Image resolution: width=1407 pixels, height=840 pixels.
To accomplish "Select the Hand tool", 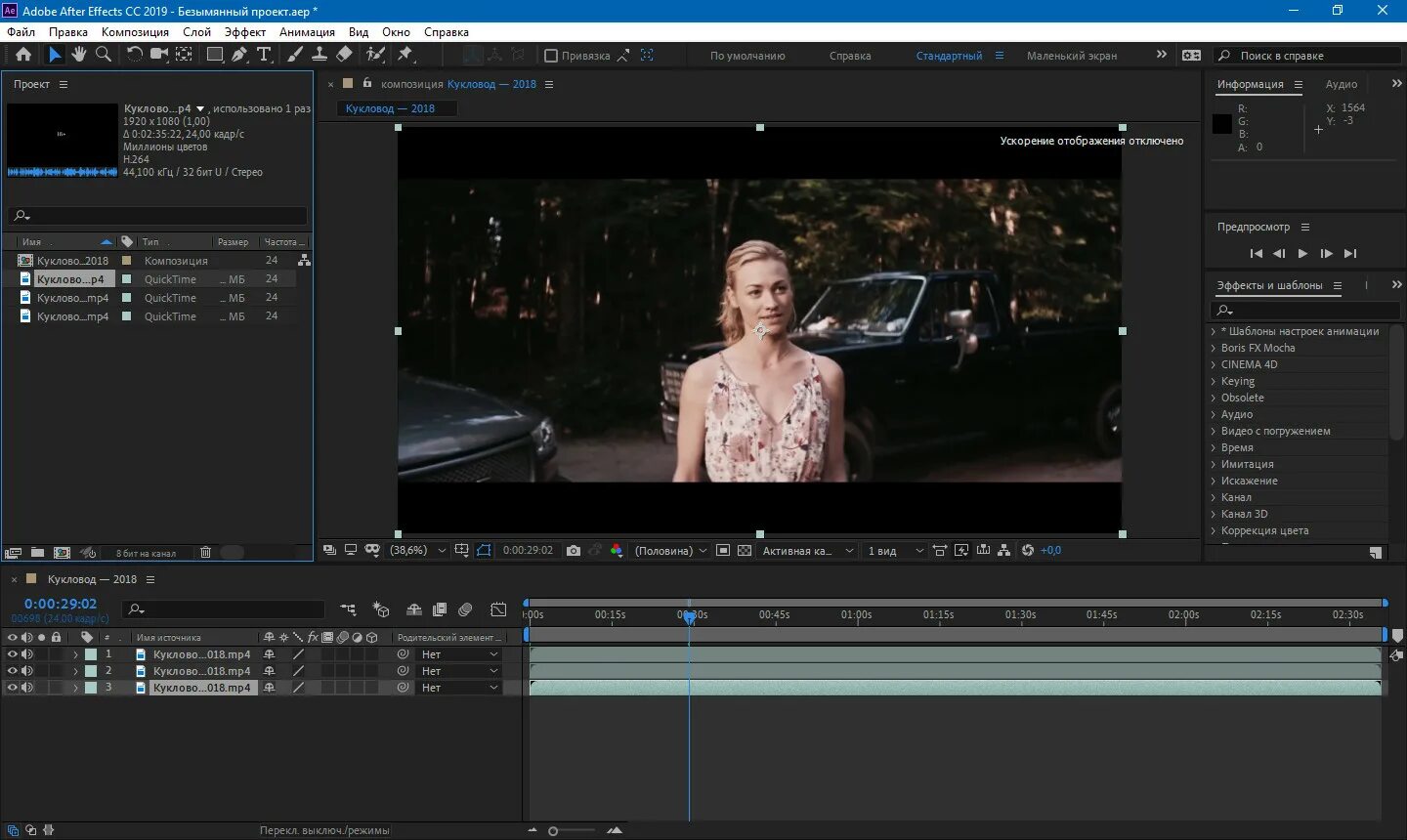I will tap(79, 55).
